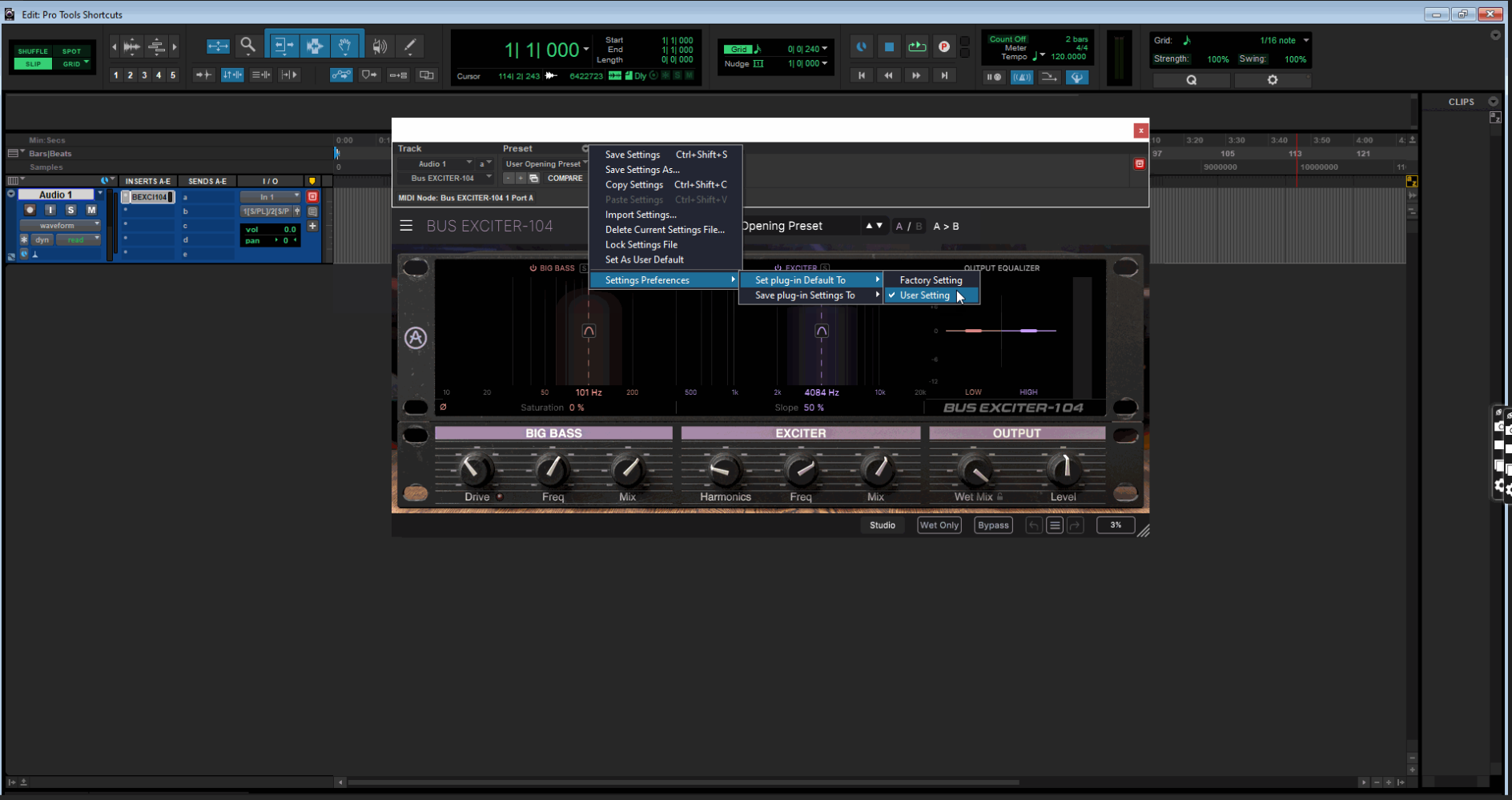This screenshot has width=1512, height=800.
Task: Select the Zoomer magnifier tool
Action: (248, 46)
